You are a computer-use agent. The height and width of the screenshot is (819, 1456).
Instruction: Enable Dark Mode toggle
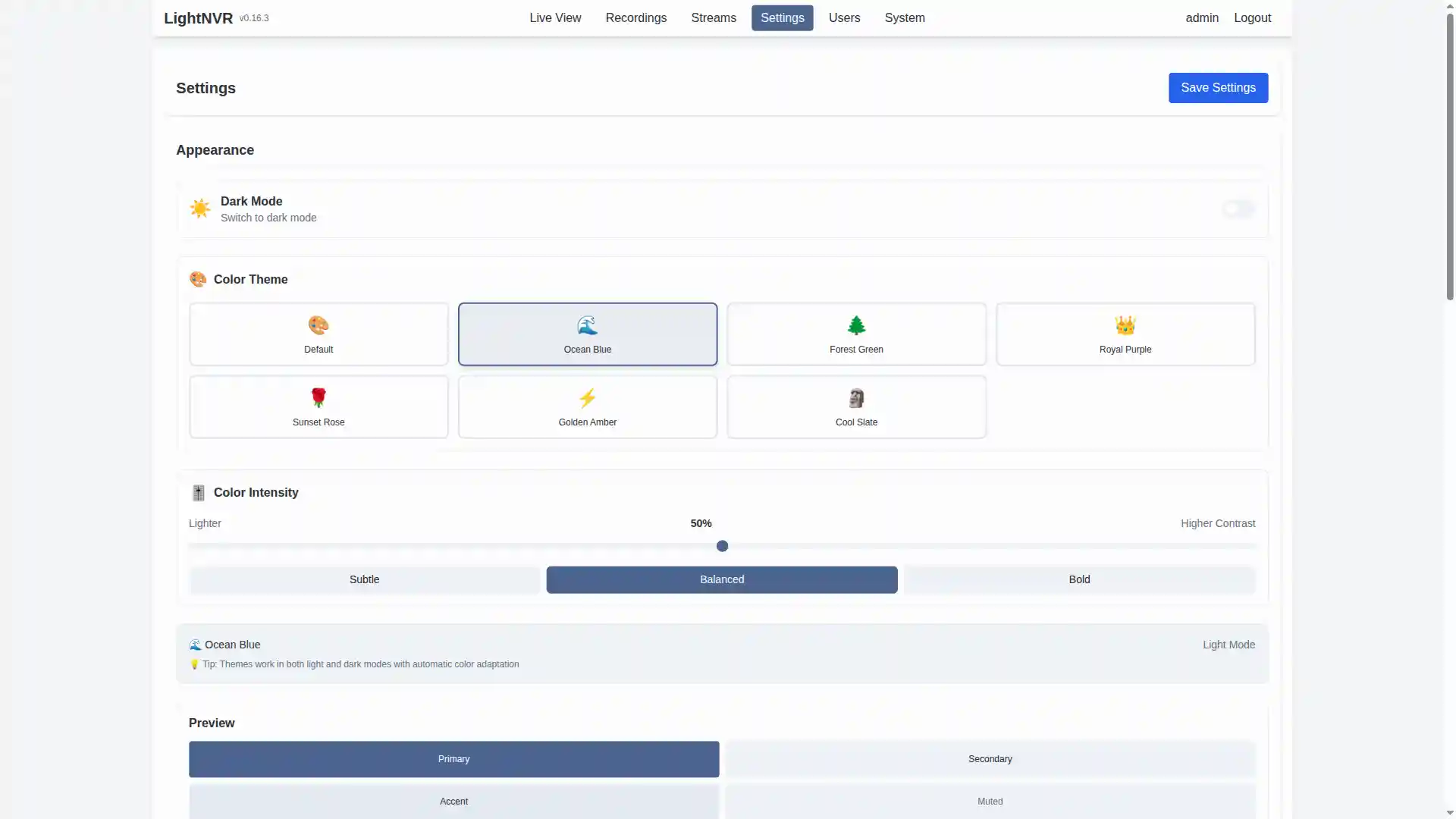pos(1238,209)
